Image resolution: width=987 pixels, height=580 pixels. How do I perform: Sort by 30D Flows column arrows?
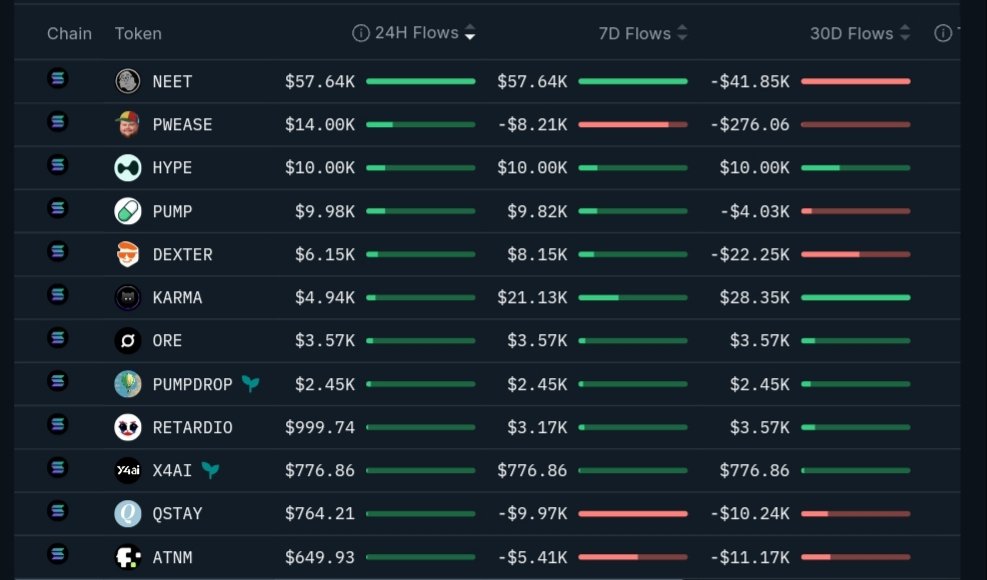pyautogui.click(x=904, y=34)
